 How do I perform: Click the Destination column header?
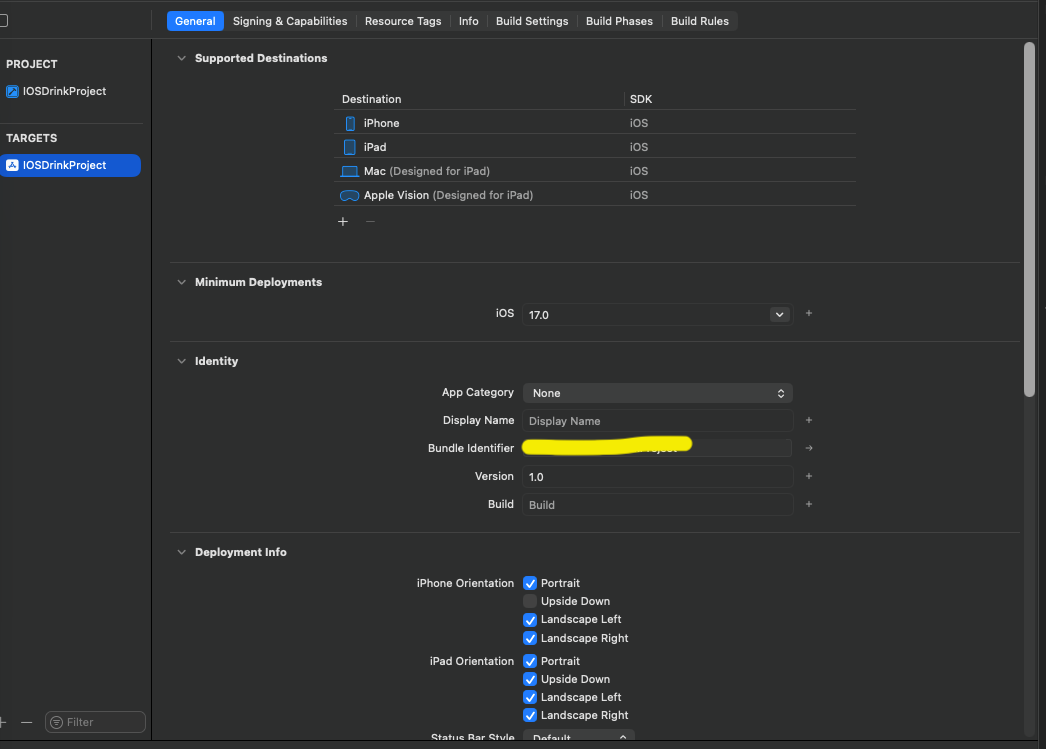[x=372, y=99]
